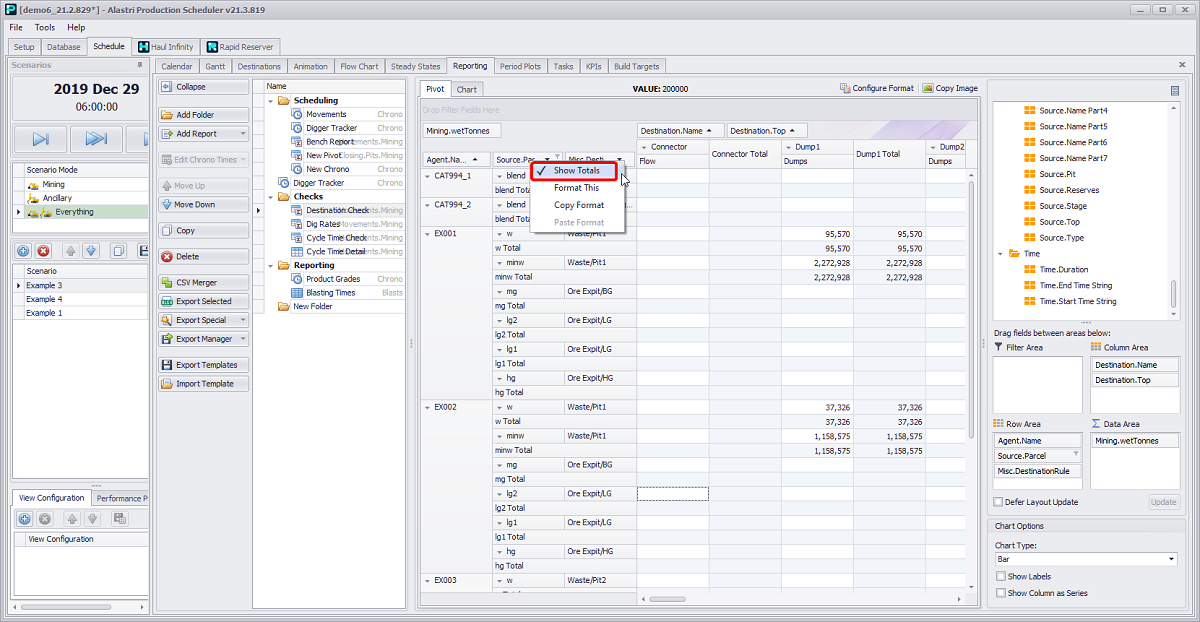Enable Show Column as Series
Viewport: 1200px width, 622px height.
point(1002,593)
